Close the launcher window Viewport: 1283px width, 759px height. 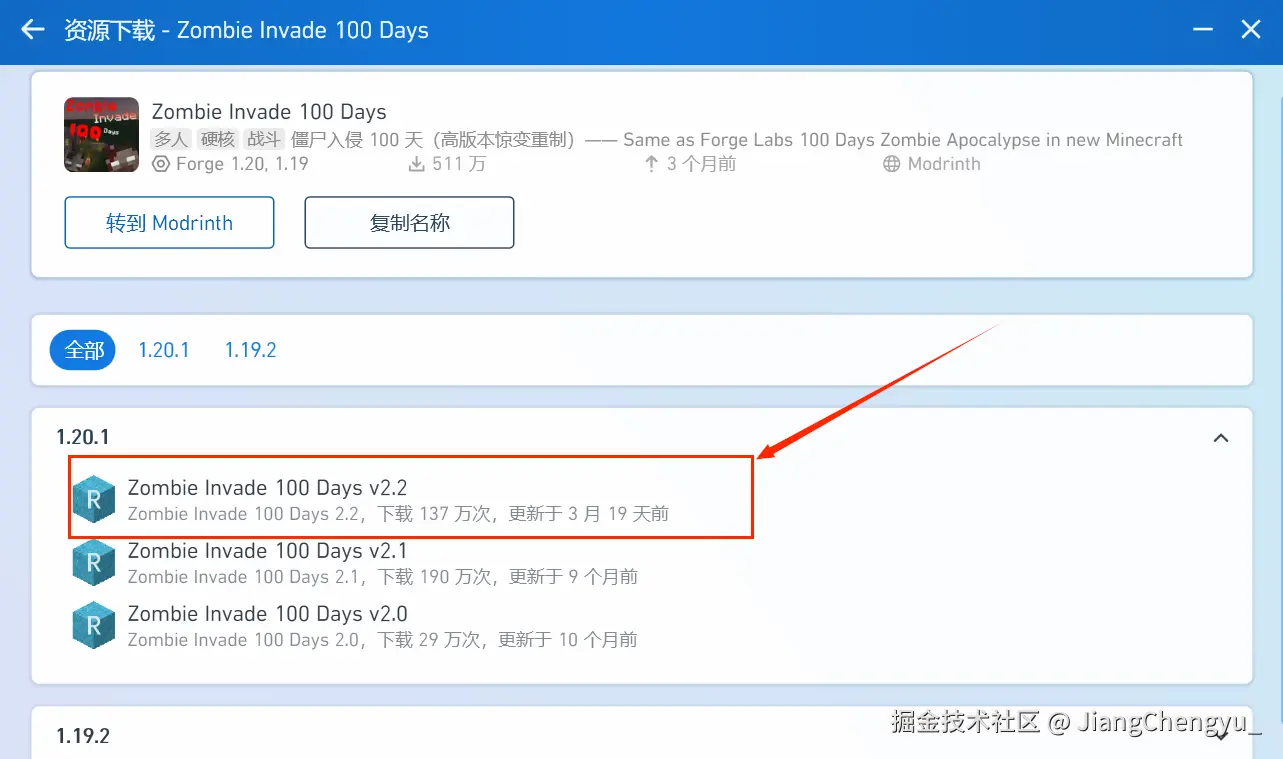coord(1251,30)
